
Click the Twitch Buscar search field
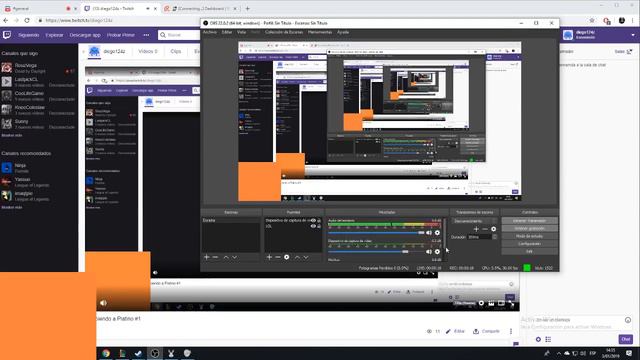180,35
